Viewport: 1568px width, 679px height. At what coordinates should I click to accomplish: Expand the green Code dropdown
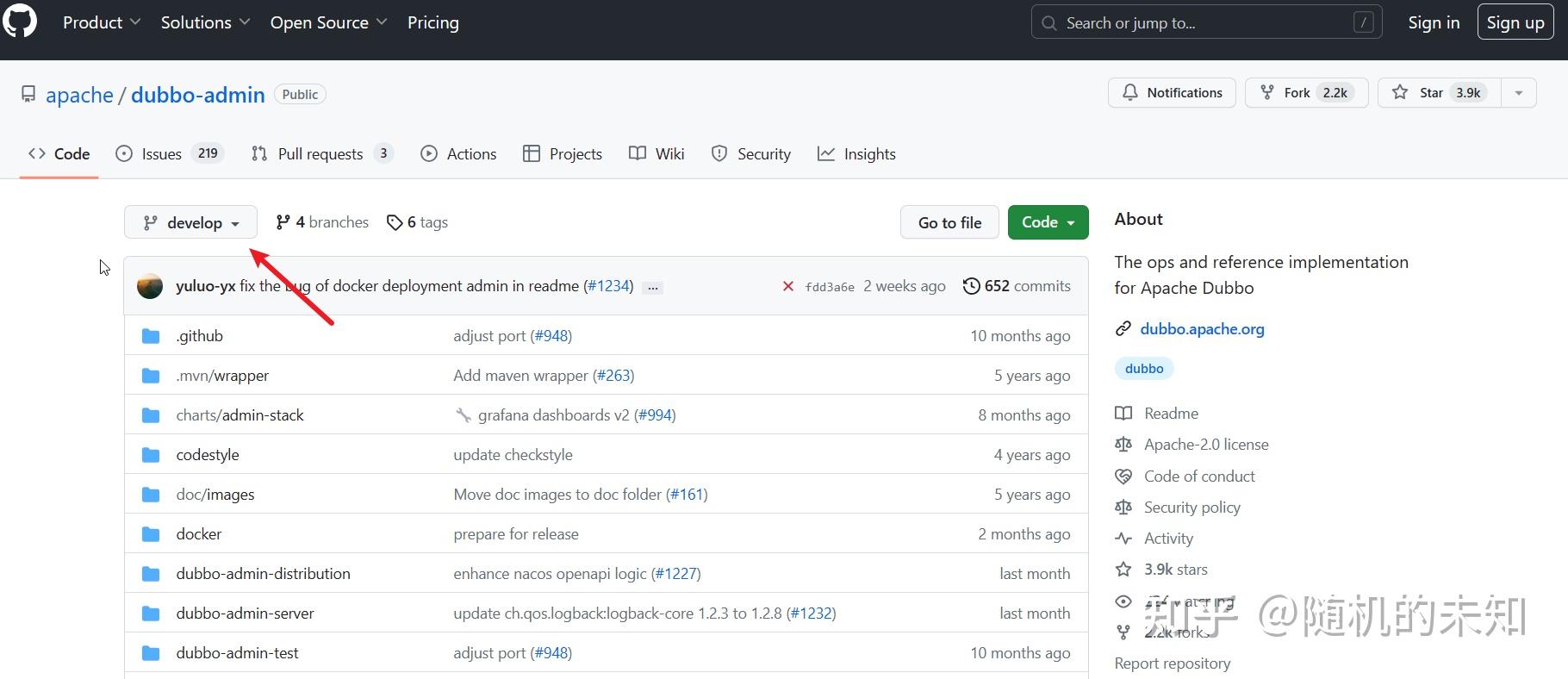pos(1048,222)
